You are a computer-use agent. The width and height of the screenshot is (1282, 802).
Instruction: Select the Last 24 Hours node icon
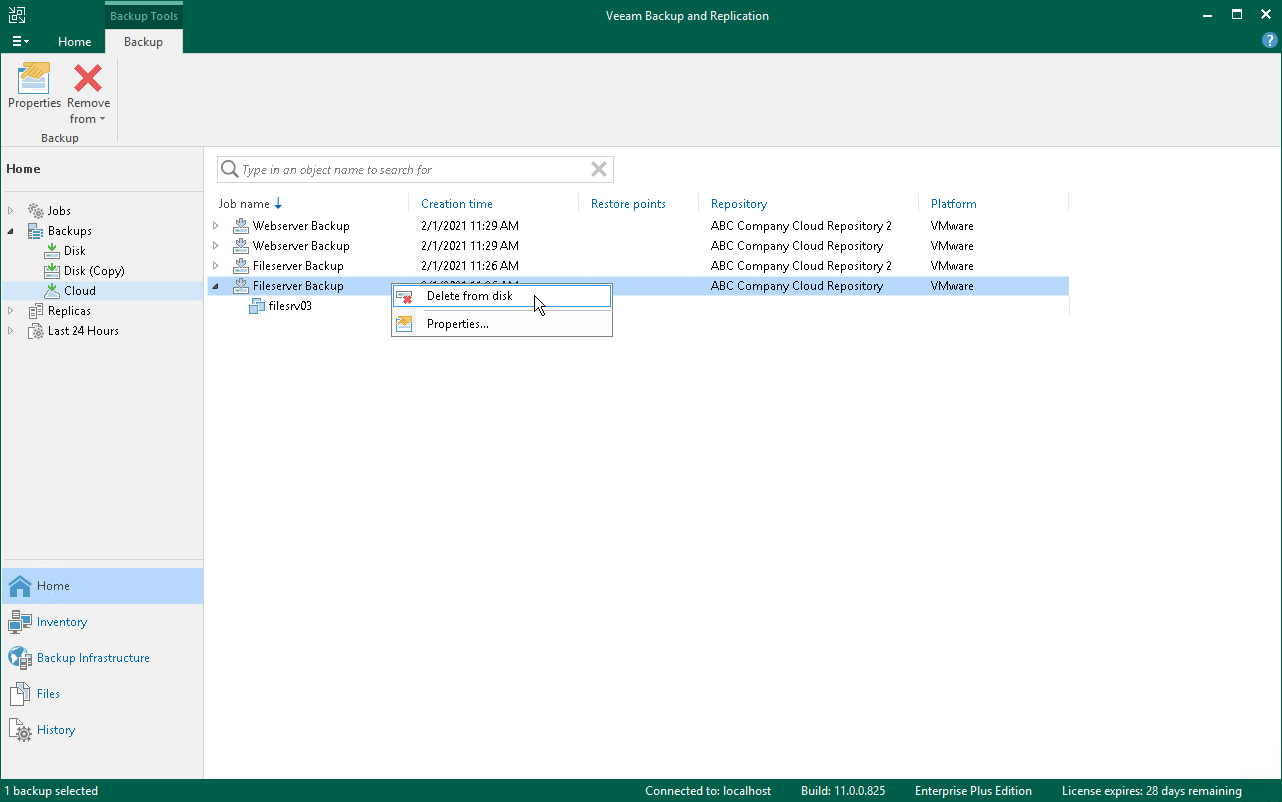click(36, 331)
